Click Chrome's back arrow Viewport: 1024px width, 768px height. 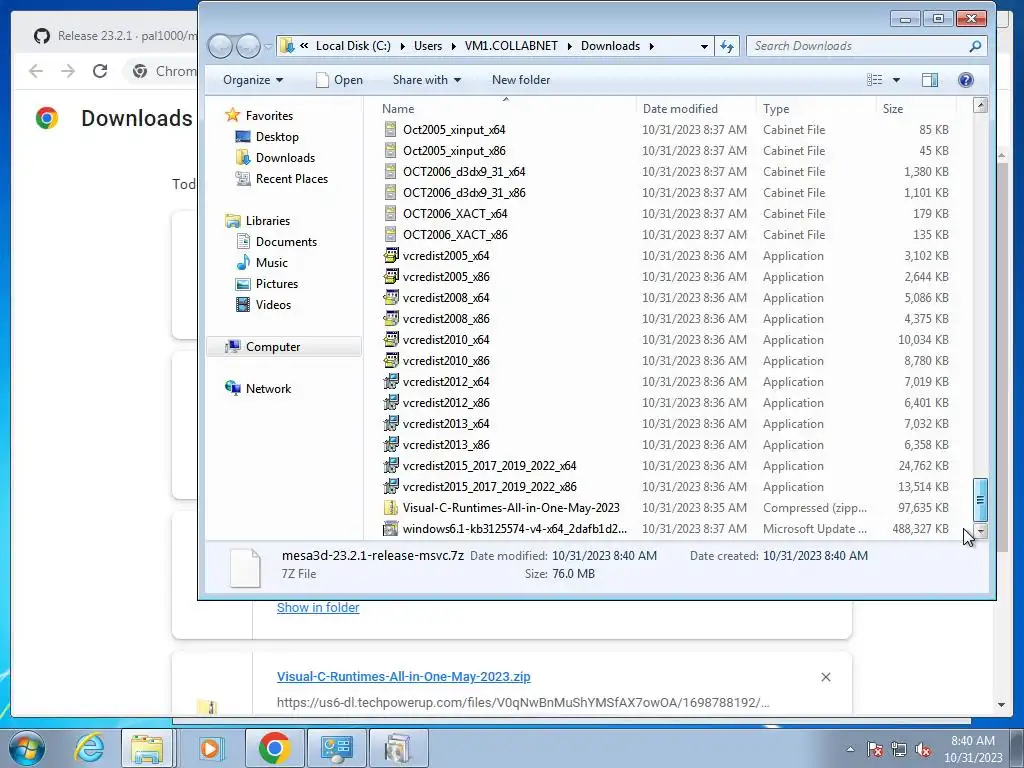pos(36,71)
